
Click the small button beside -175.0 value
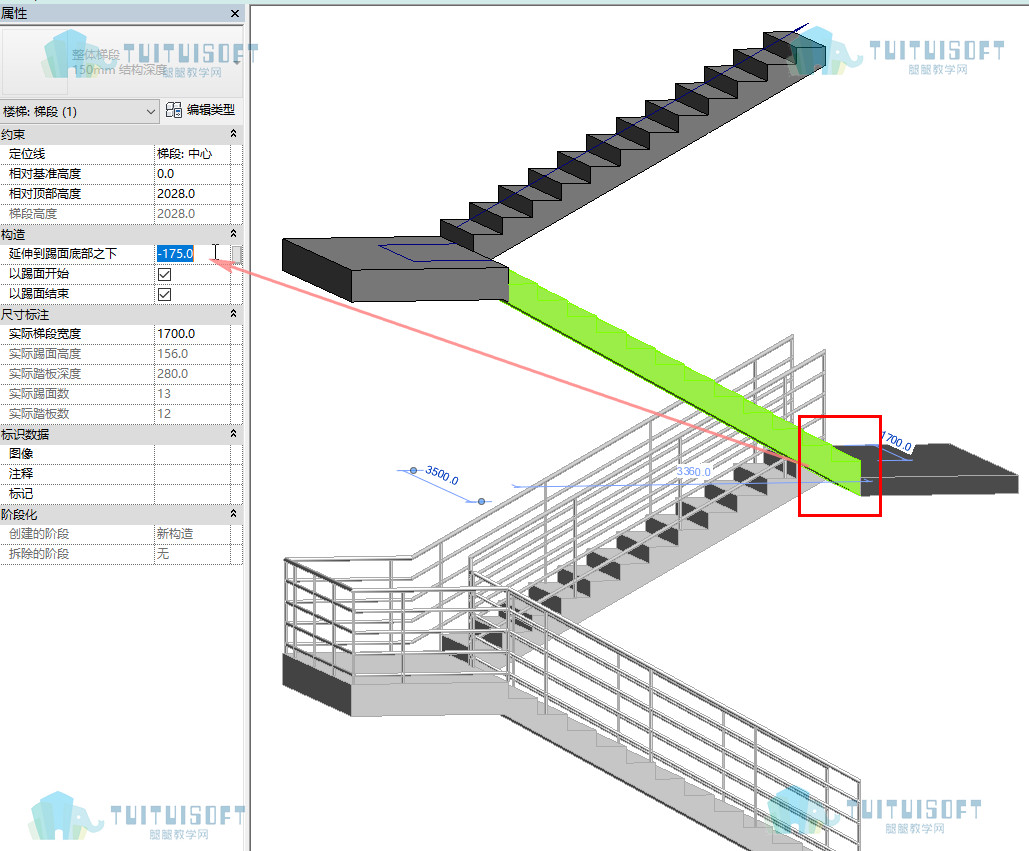[236, 254]
